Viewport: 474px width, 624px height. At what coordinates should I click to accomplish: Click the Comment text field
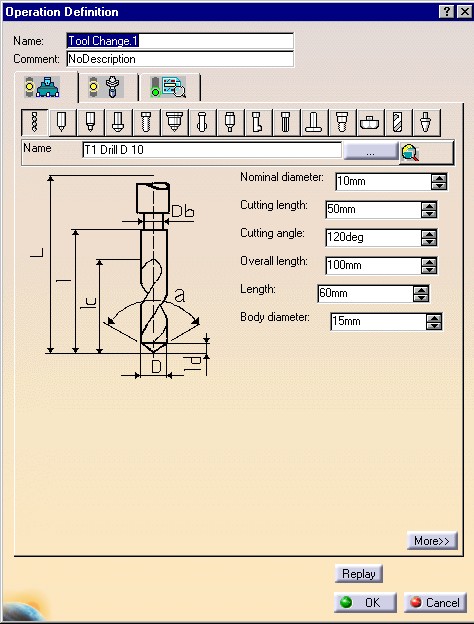coord(180,59)
